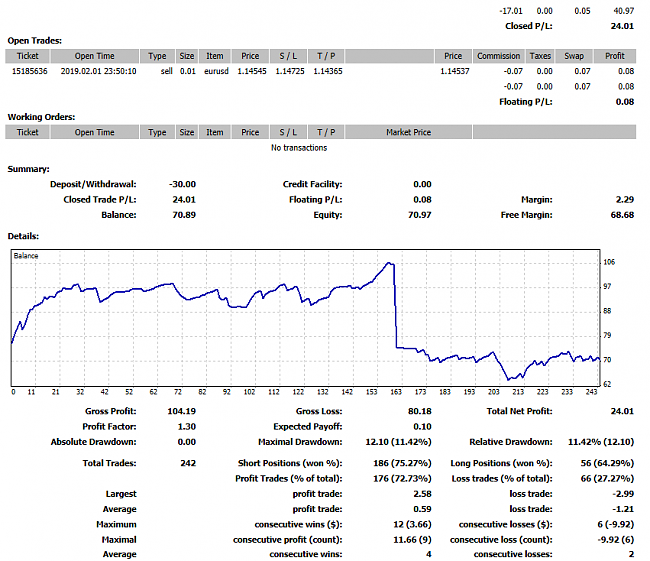Click the Absolute Drawdown value 0.00
This screenshot has width=650, height=561.
click(x=187, y=442)
